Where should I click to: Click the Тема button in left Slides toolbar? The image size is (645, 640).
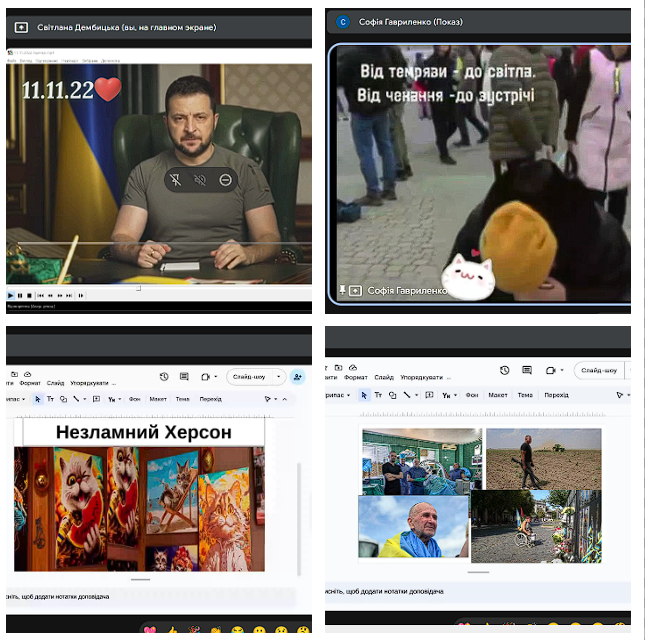pos(183,398)
